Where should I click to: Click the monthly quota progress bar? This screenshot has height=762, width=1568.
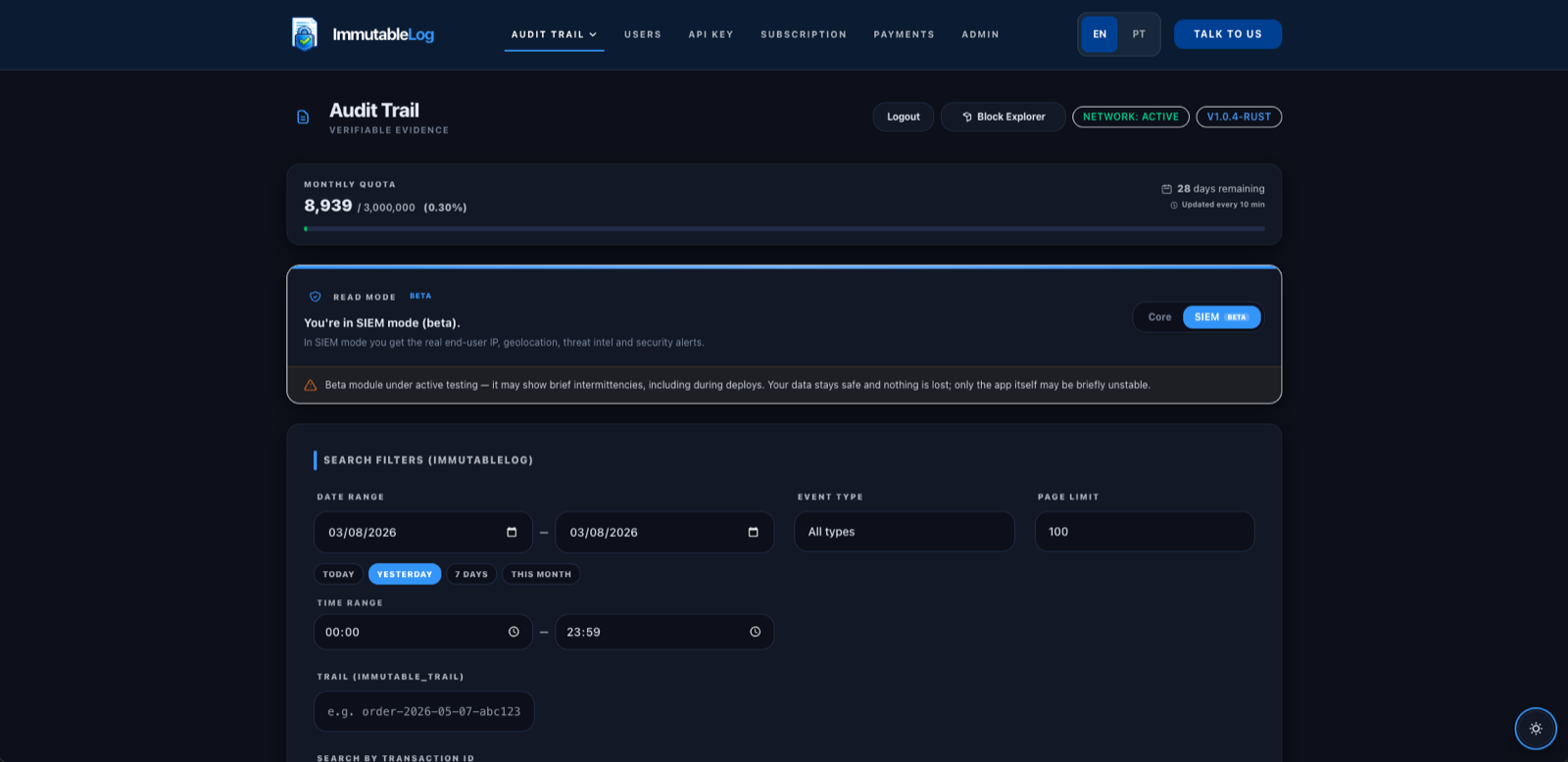tap(784, 229)
